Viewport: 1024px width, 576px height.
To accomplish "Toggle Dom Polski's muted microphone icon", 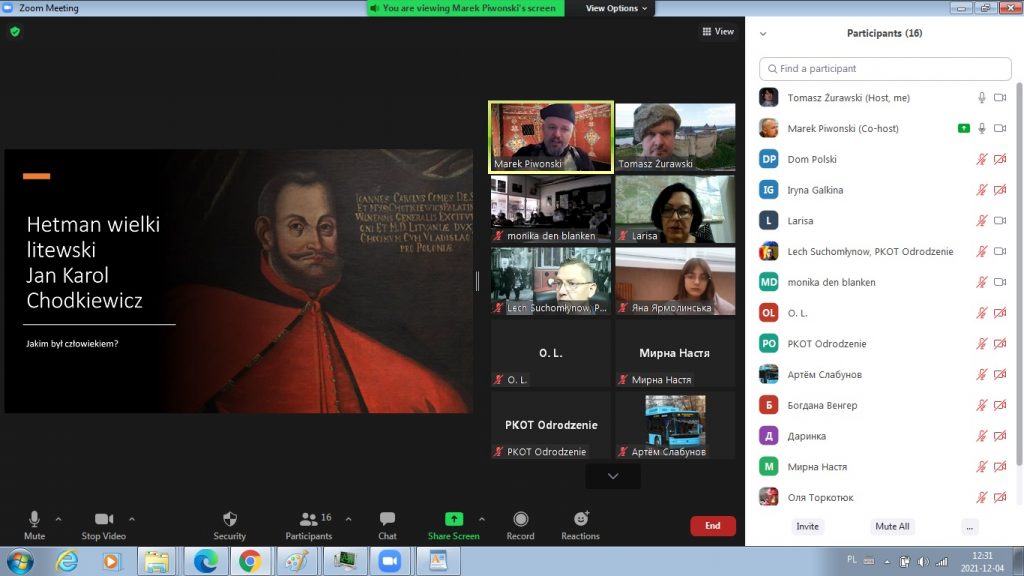I will pyautogui.click(x=981, y=159).
